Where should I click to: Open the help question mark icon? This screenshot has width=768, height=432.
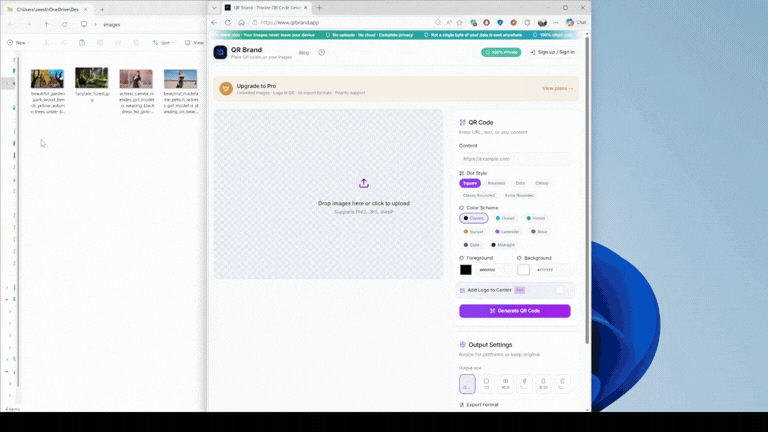click(321, 52)
